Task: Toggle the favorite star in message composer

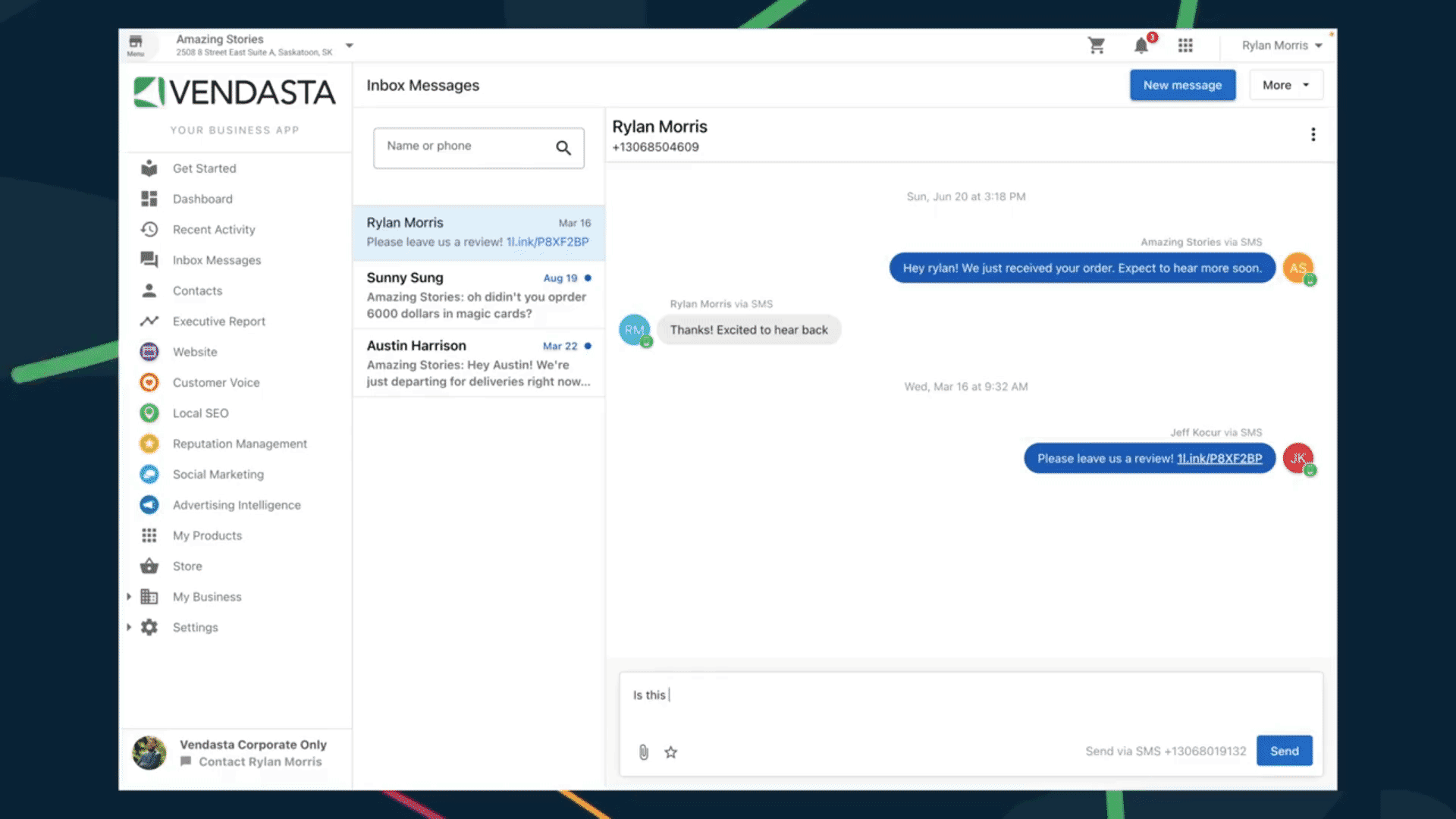Action: [x=671, y=752]
